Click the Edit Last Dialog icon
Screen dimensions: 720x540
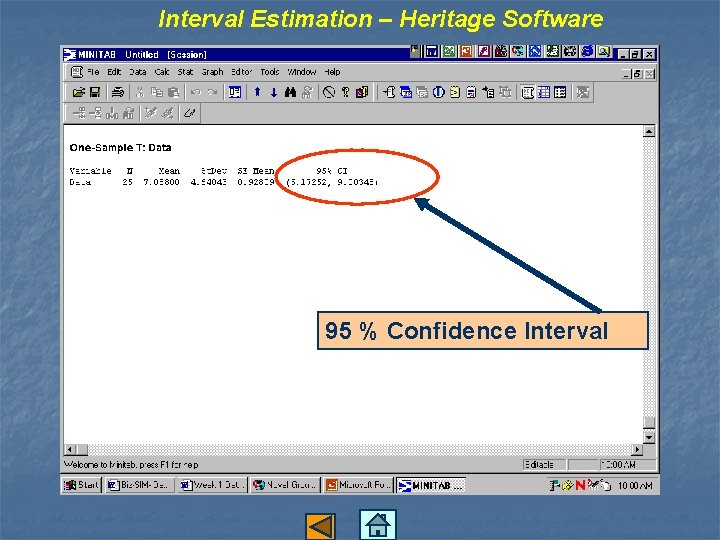[235, 92]
